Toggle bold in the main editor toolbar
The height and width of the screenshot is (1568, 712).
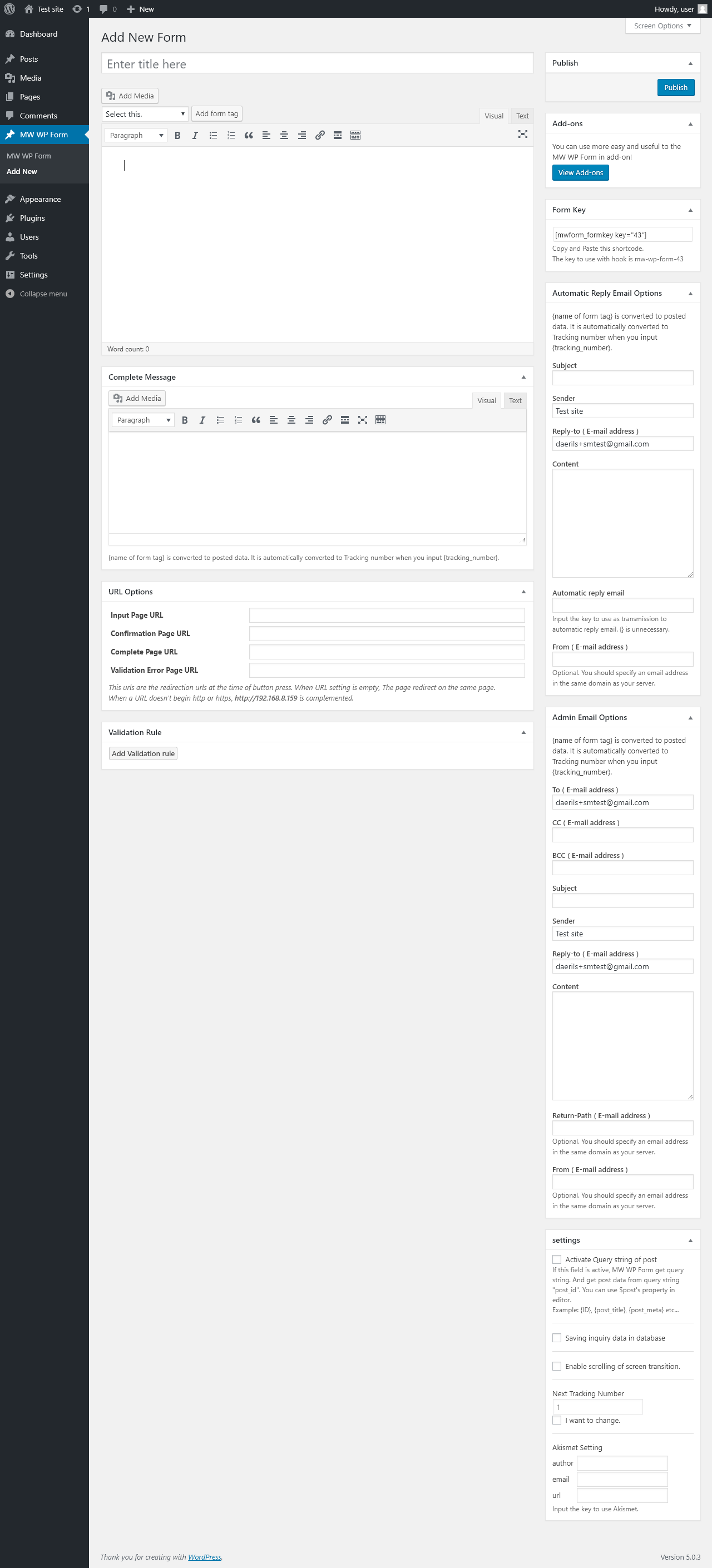[177, 135]
